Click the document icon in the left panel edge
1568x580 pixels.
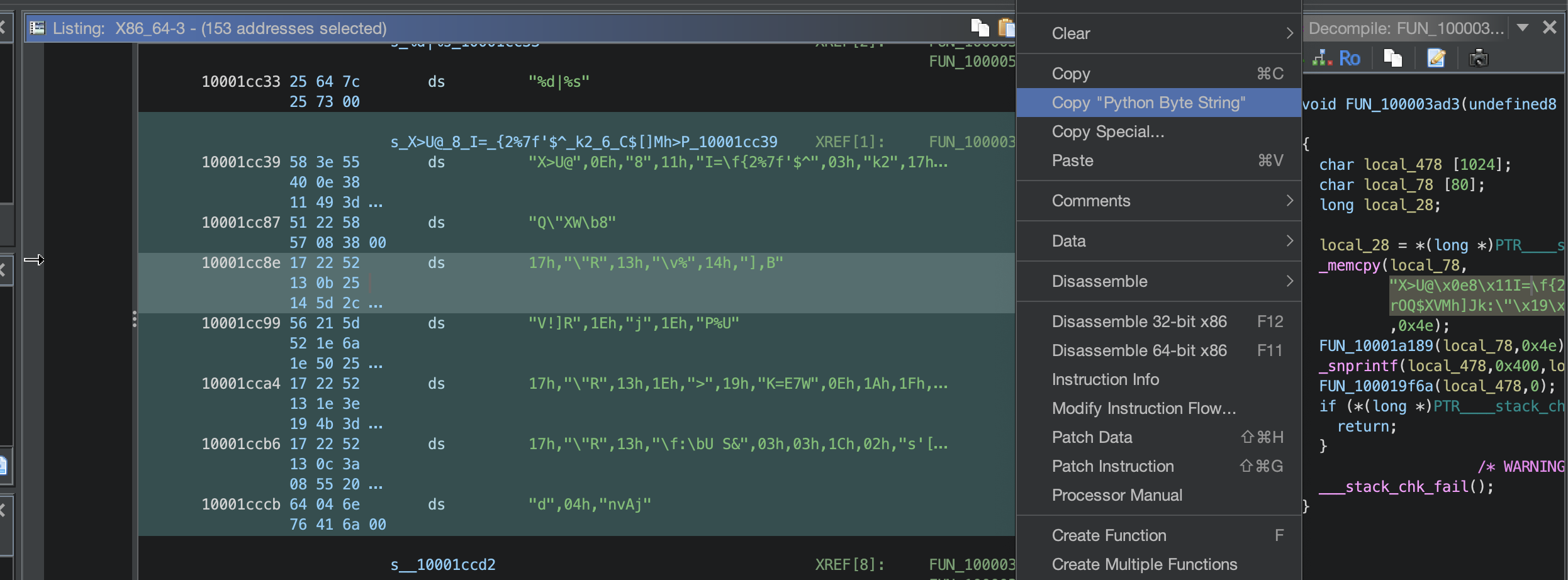click(x=4, y=466)
